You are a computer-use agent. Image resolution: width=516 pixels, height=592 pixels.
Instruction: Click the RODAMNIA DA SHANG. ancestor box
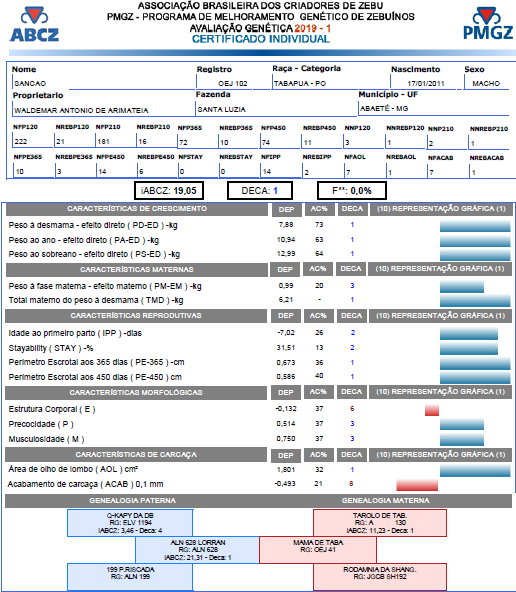380,577
